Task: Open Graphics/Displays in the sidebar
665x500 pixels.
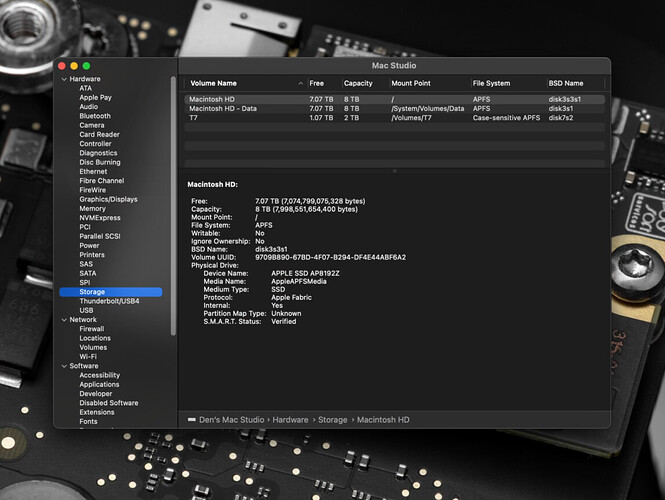Action: tap(108, 199)
